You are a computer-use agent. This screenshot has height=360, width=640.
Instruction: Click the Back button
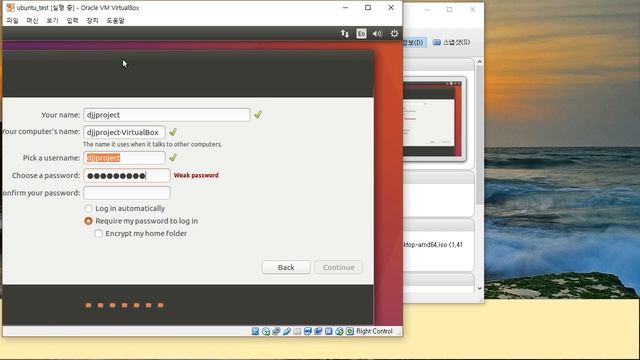286,268
